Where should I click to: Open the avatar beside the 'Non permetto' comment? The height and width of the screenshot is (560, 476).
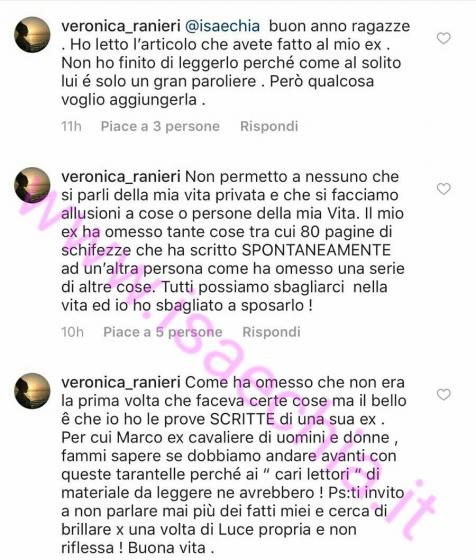[x=32, y=185]
